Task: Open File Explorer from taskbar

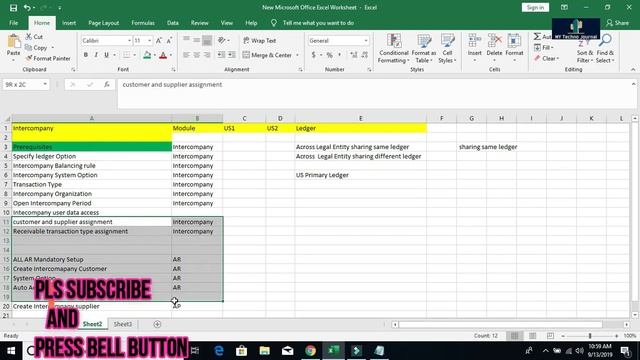Action: coord(264,351)
